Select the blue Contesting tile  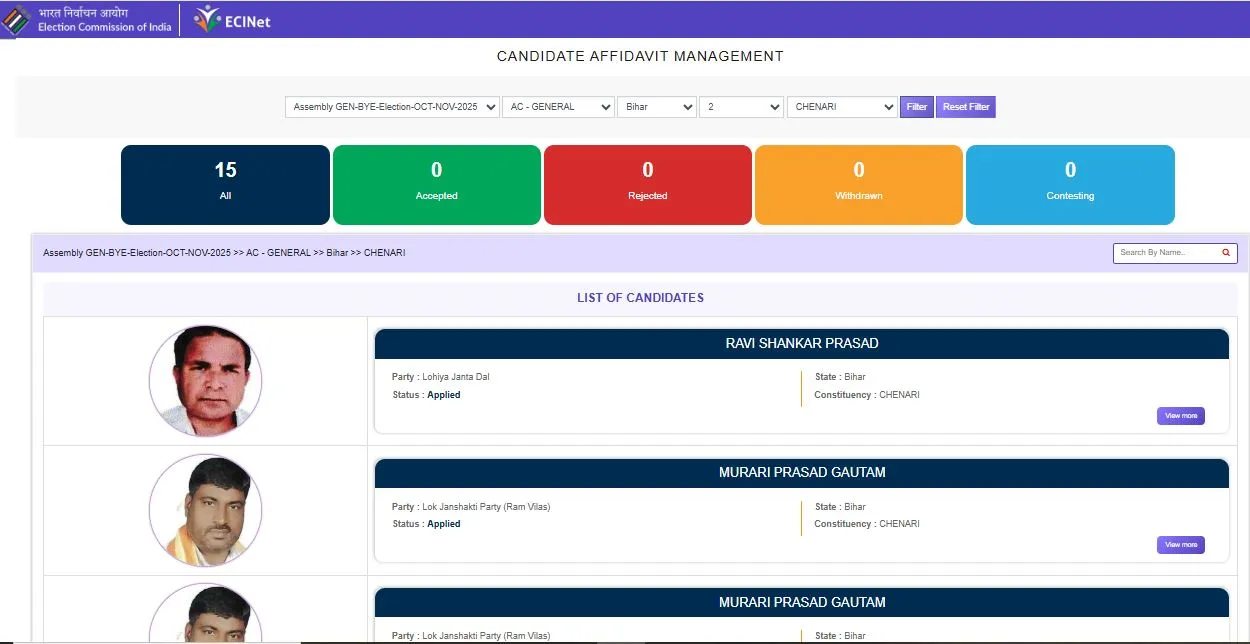pyautogui.click(x=1070, y=184)
